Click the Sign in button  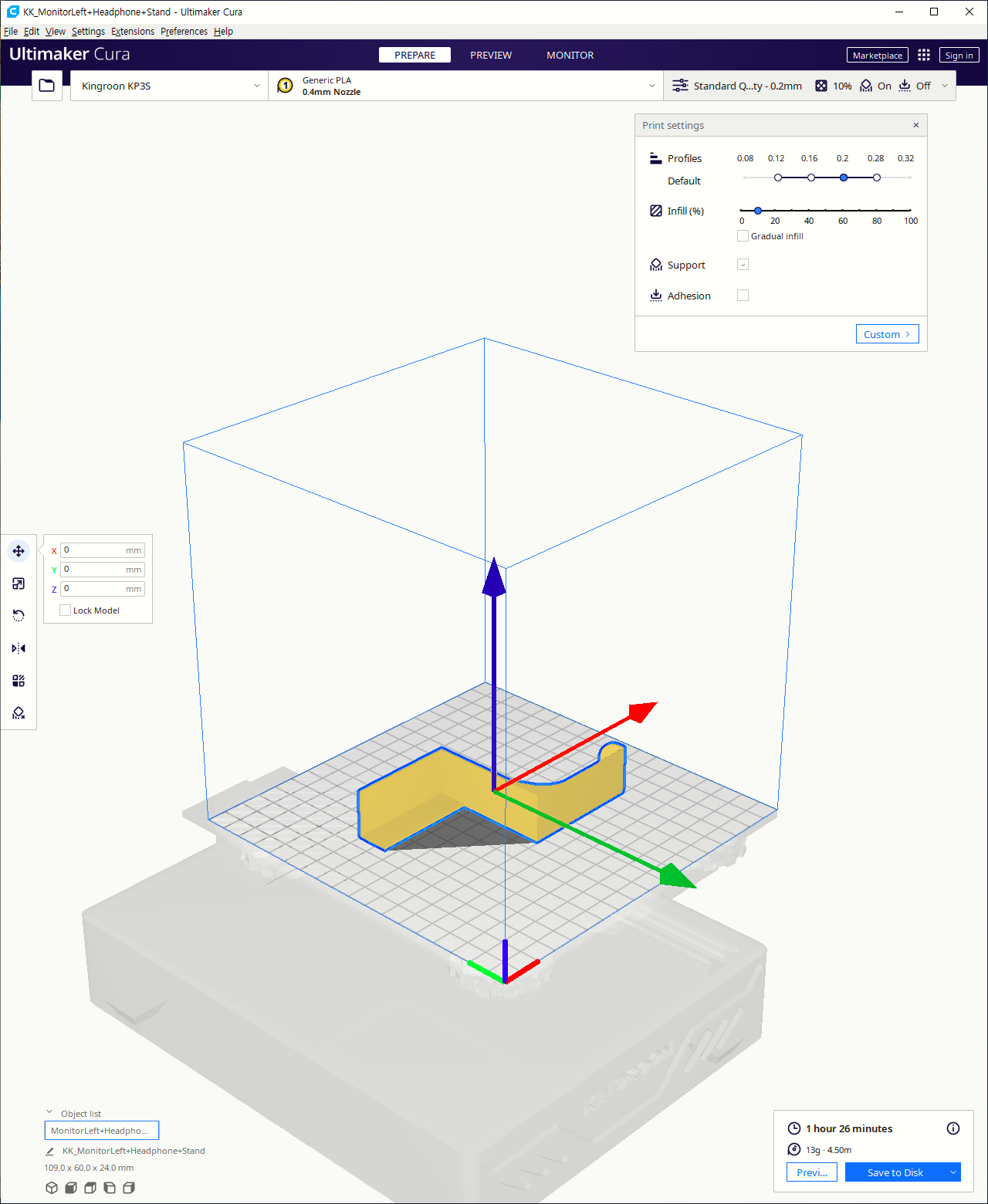click(x=959, y=55)
